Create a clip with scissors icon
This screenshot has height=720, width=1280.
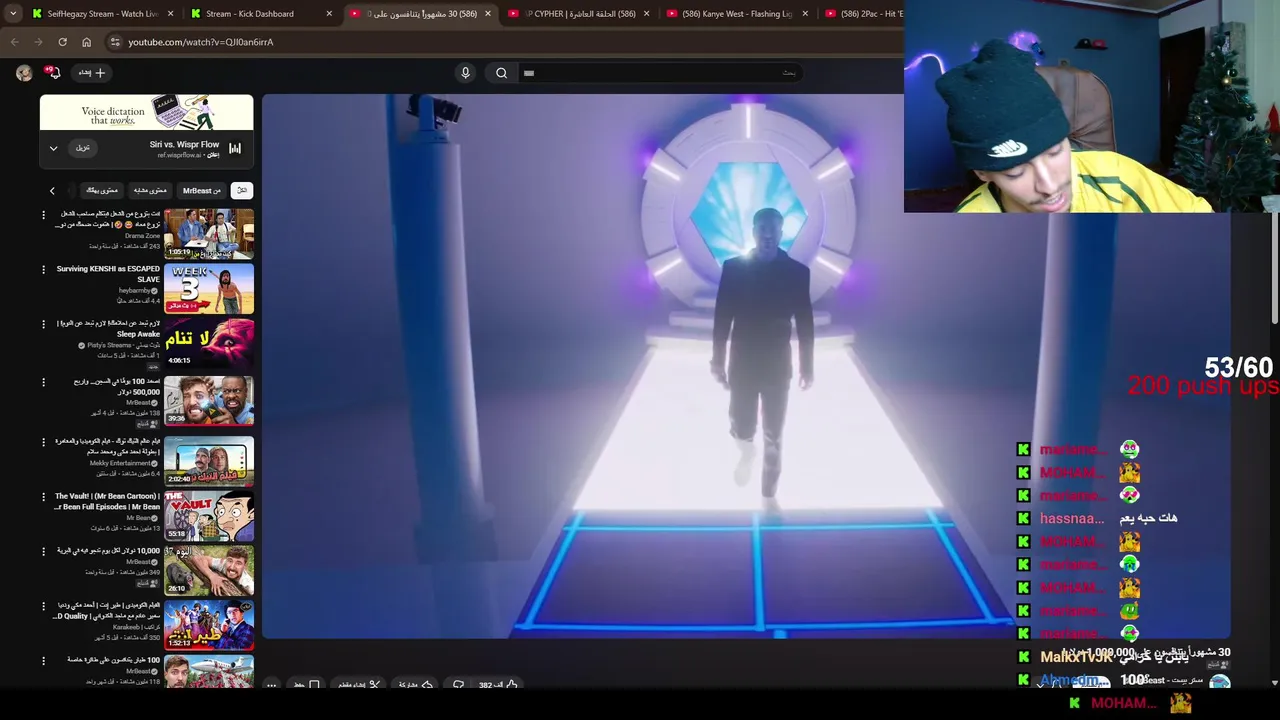tap(358, 684)
